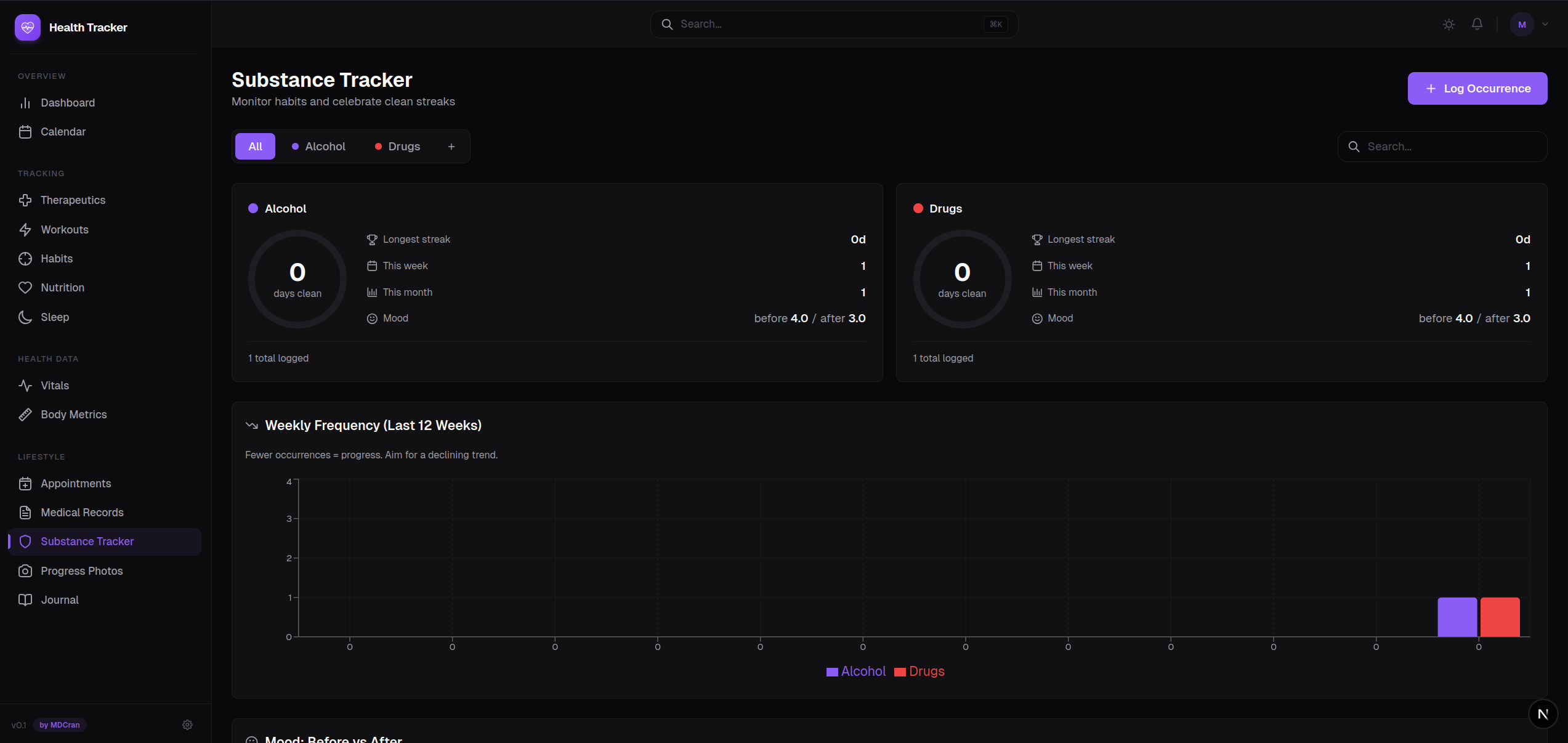Click the Alcohol mood before 4.0 / after 3.0 value
The image size is (1568, 743).
[810, 319]
